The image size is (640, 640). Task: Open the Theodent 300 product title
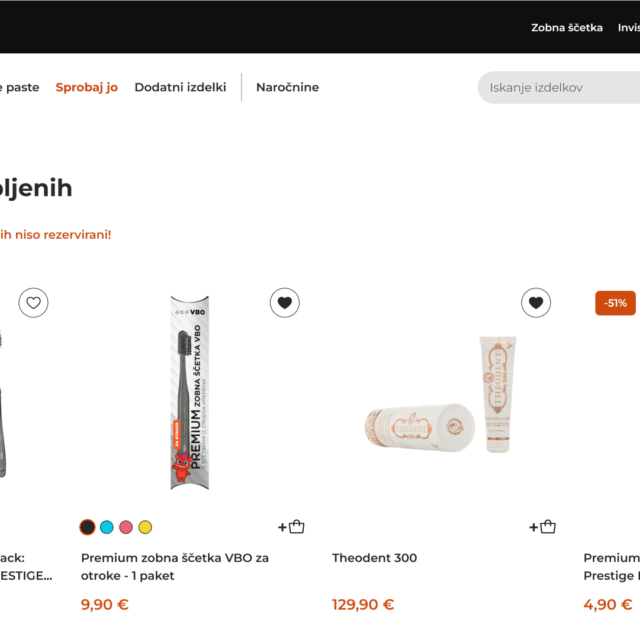click(x=374, y=558)
